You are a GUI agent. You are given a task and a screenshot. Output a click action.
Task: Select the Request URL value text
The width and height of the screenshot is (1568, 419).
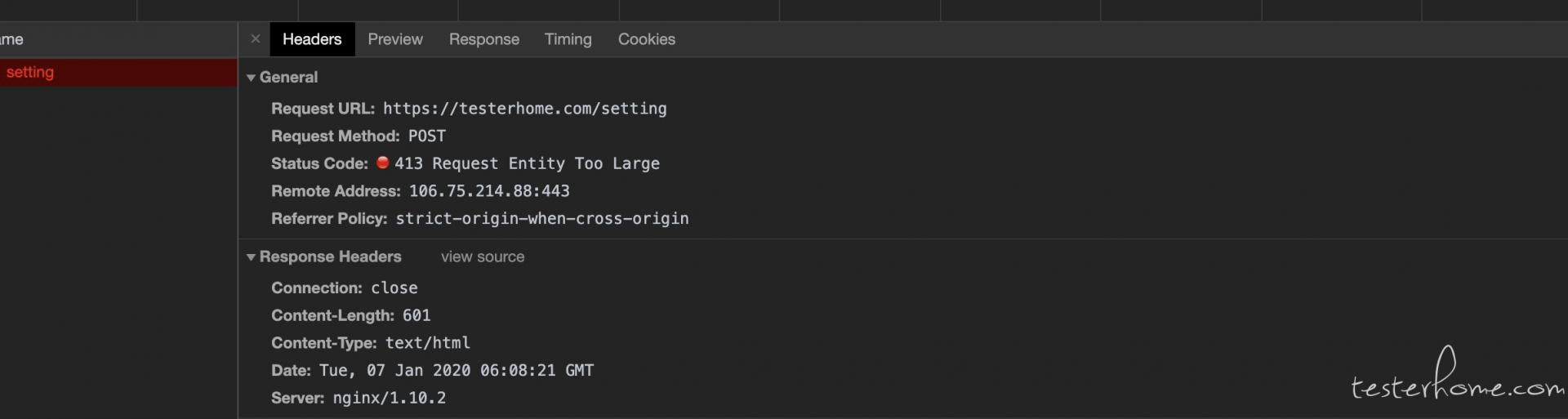click(525, 109)
